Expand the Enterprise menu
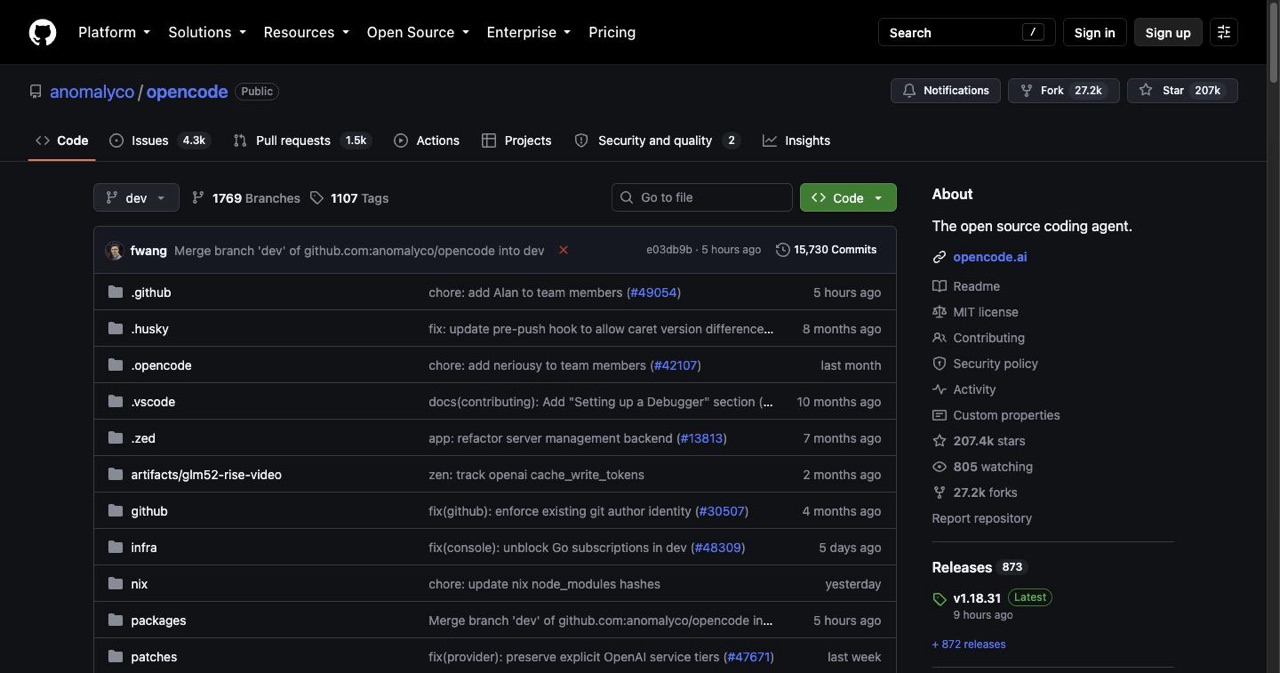 (x=529, y=32)
